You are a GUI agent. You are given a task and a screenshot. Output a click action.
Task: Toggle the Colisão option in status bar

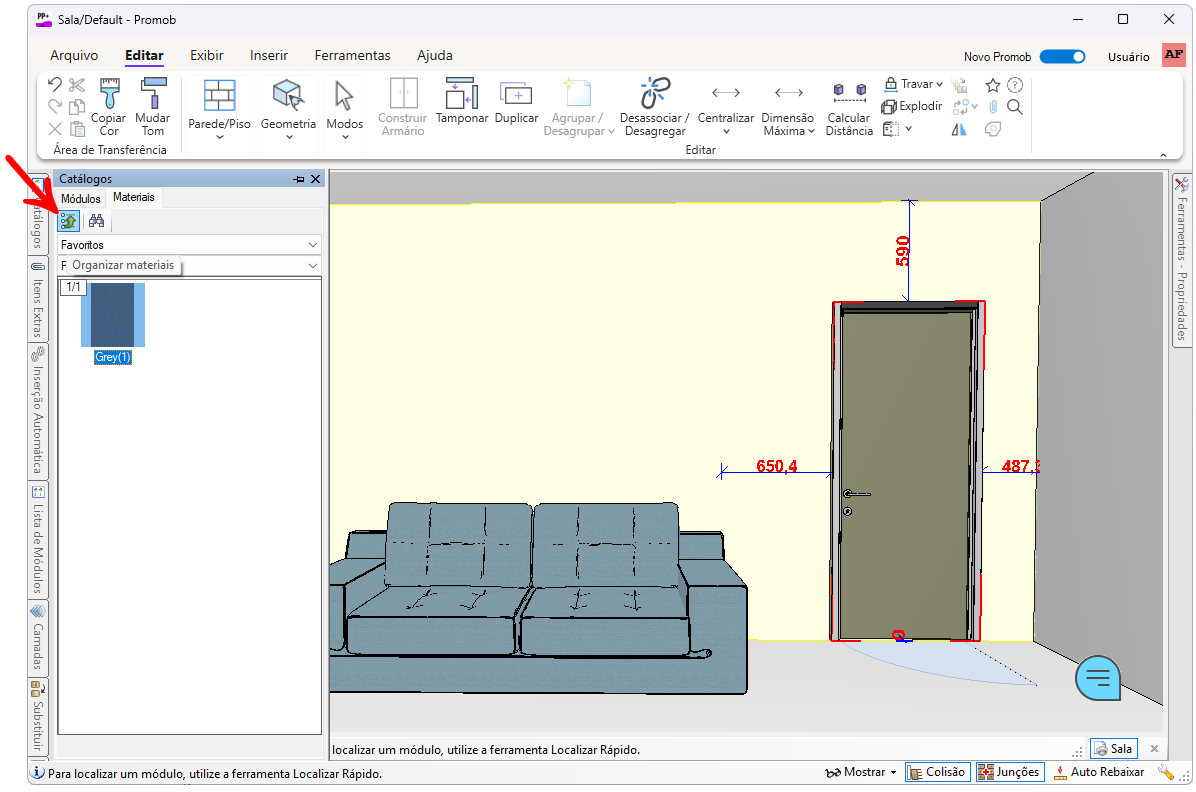[x=937, y=772]
